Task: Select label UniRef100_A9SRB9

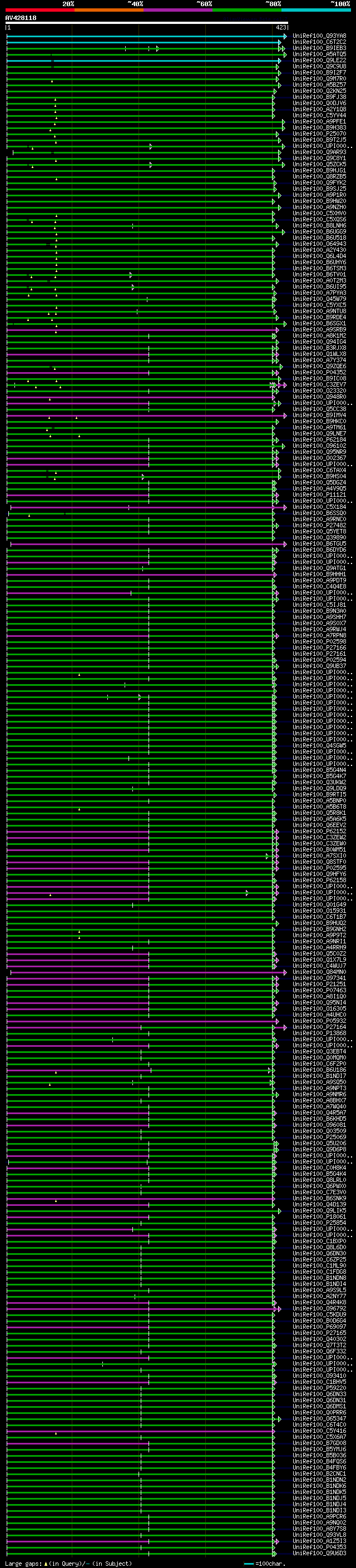Action: point(319,329)
